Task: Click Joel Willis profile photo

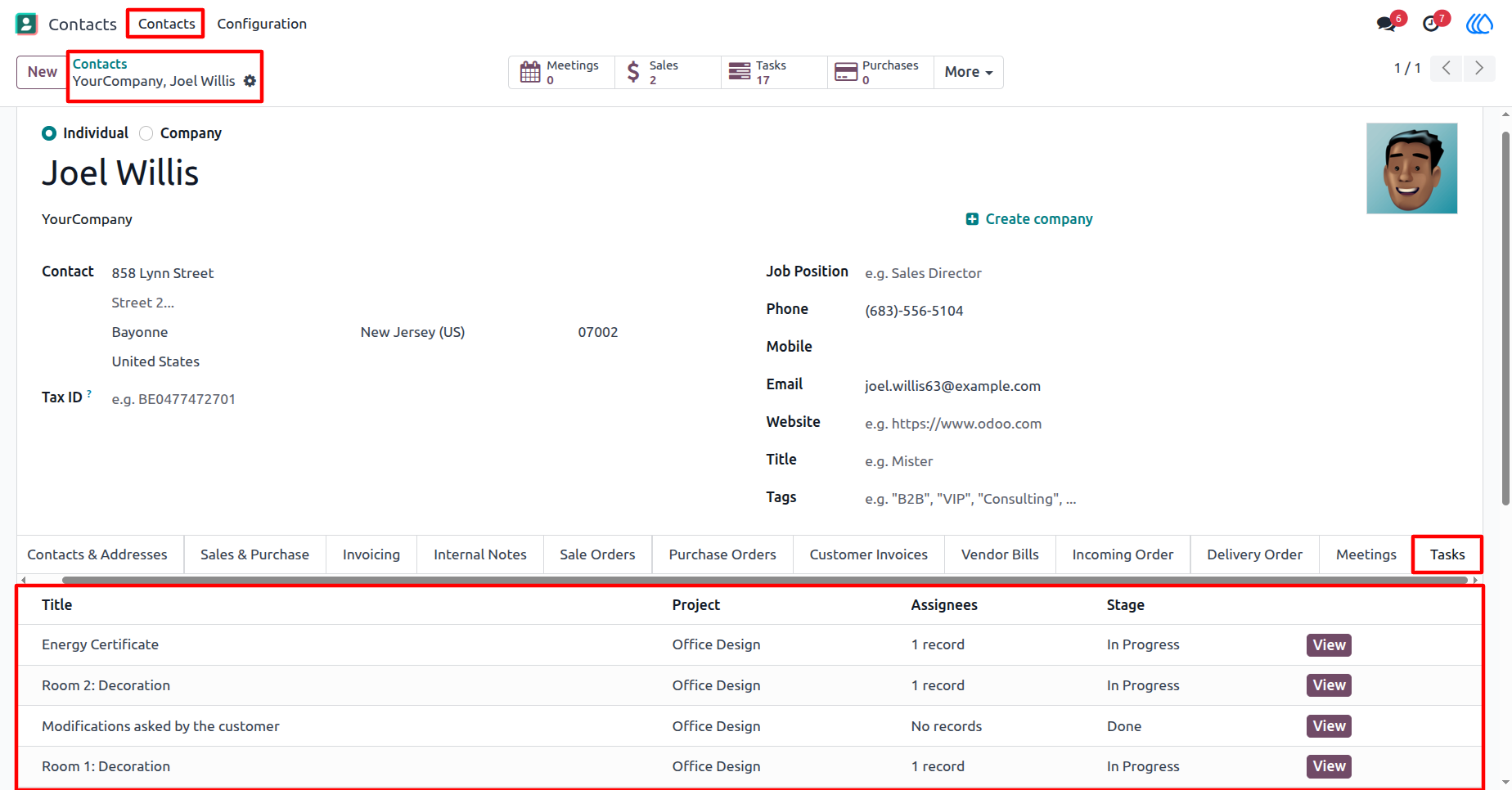Action: pos(1411,168)
